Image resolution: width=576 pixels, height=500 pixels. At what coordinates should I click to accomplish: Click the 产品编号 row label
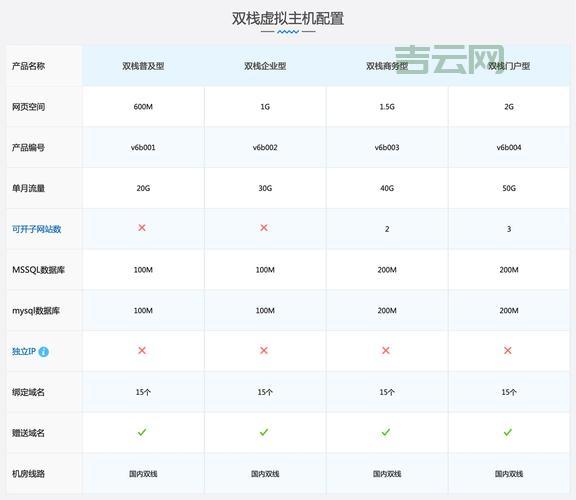pos(28,148)
